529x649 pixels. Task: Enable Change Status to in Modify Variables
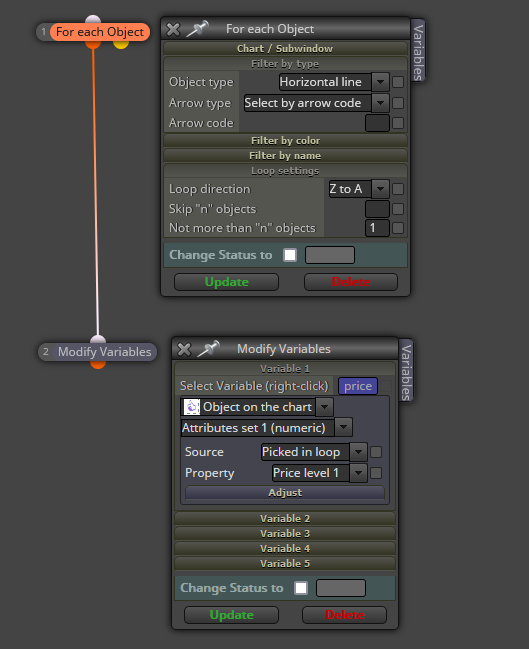pyautogui.click(x=301, y=588)
